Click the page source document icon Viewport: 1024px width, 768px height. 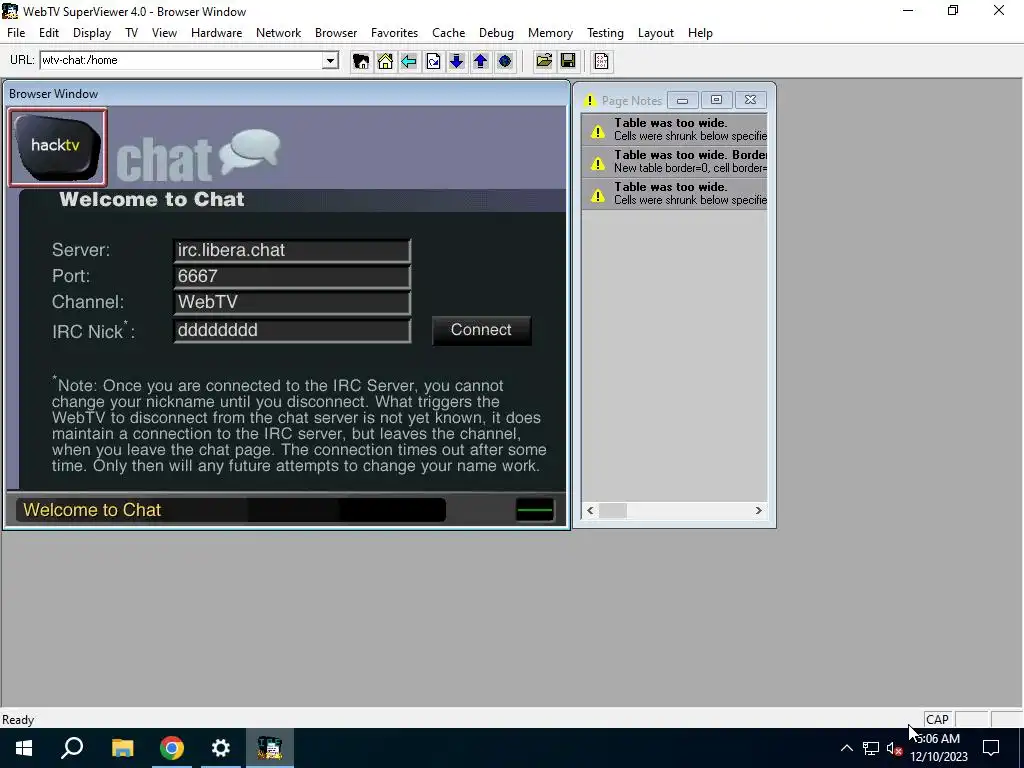point(601,61)
